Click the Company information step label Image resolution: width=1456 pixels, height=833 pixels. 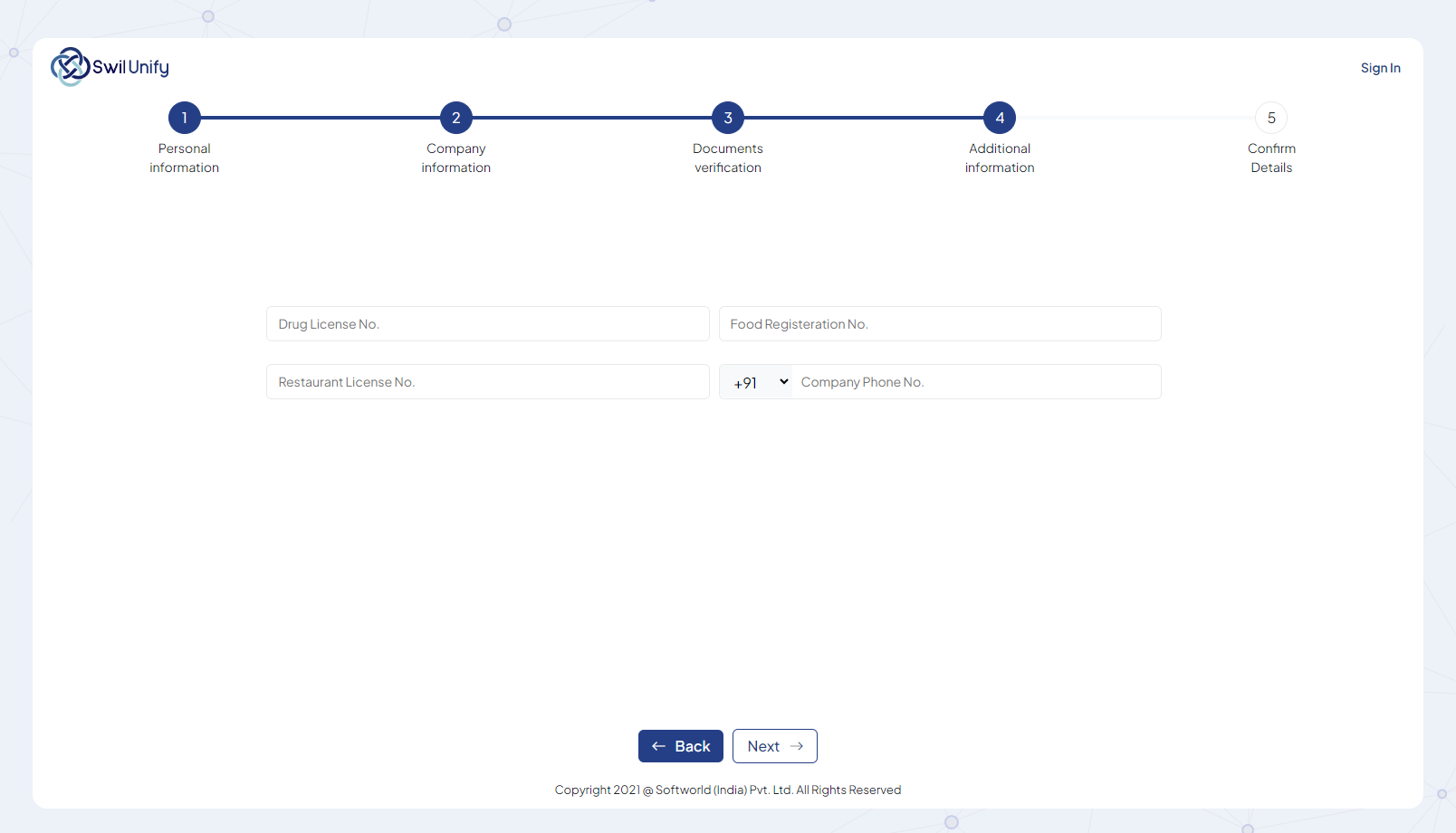click(x=456, y=158)
